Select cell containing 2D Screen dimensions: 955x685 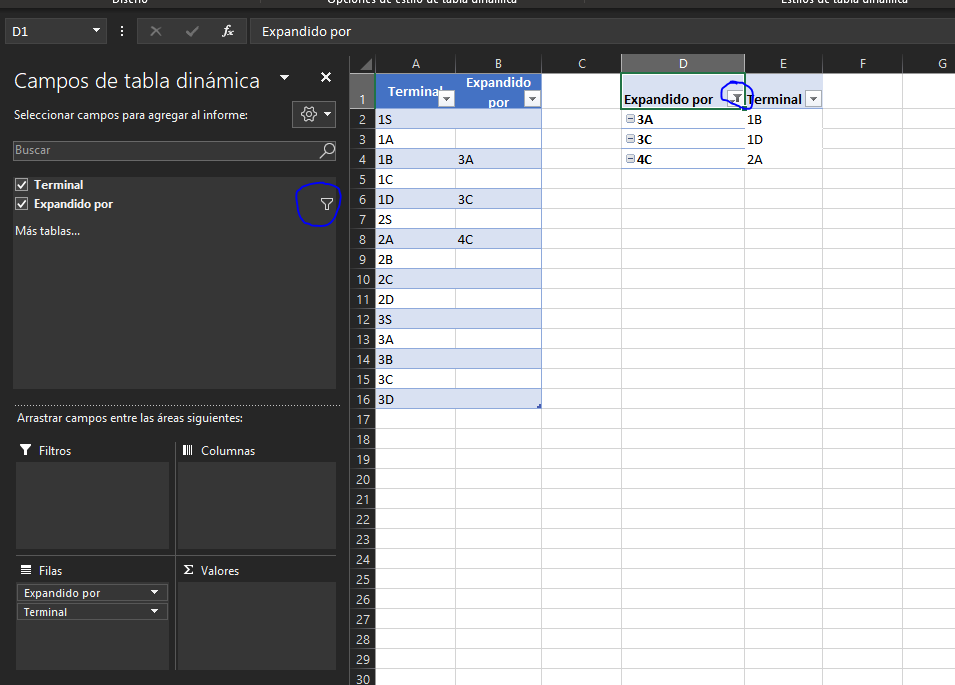click(415, 300)
